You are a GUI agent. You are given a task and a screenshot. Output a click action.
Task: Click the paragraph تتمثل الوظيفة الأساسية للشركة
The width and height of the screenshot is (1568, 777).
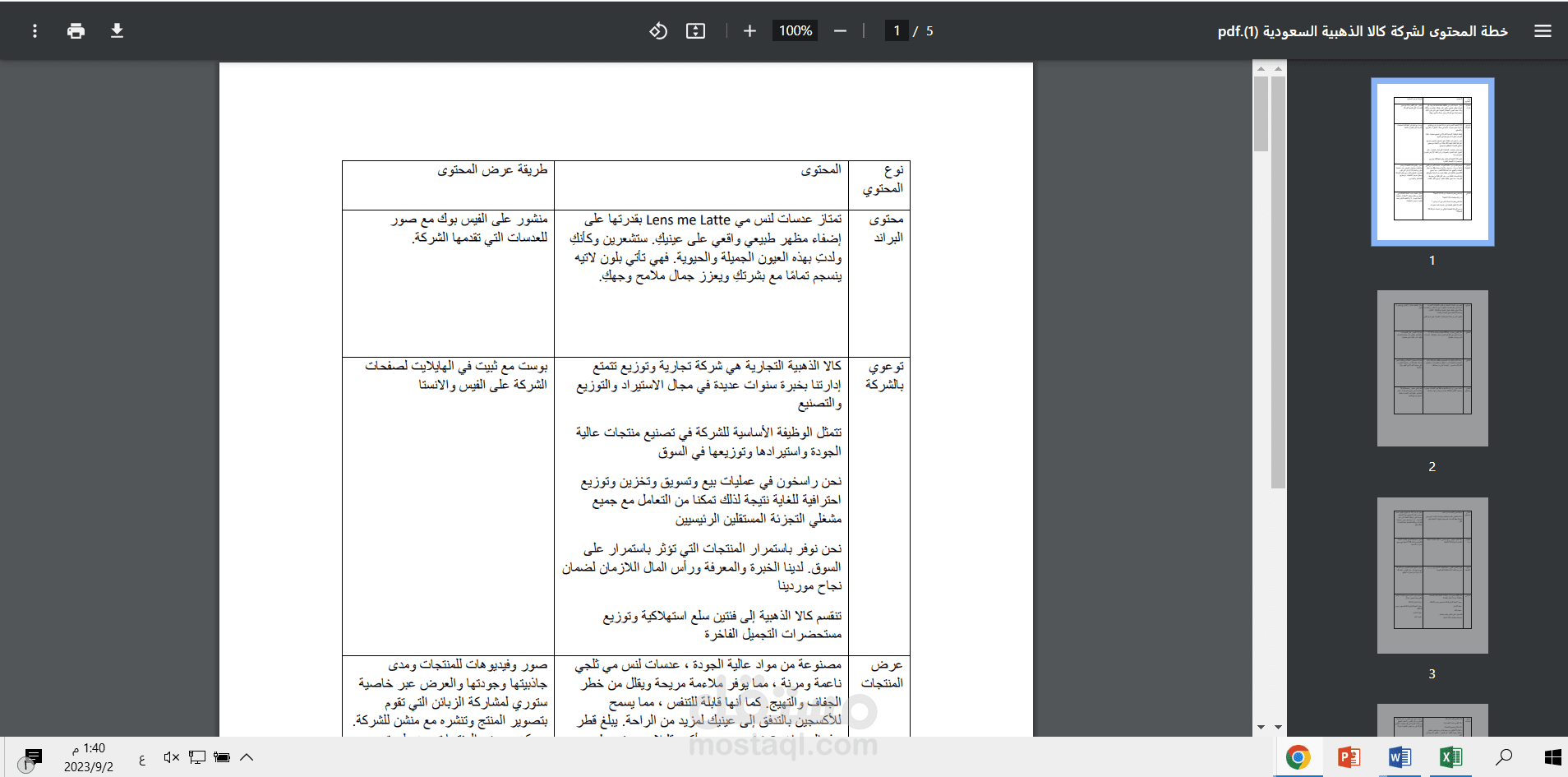tap(708, 442)
